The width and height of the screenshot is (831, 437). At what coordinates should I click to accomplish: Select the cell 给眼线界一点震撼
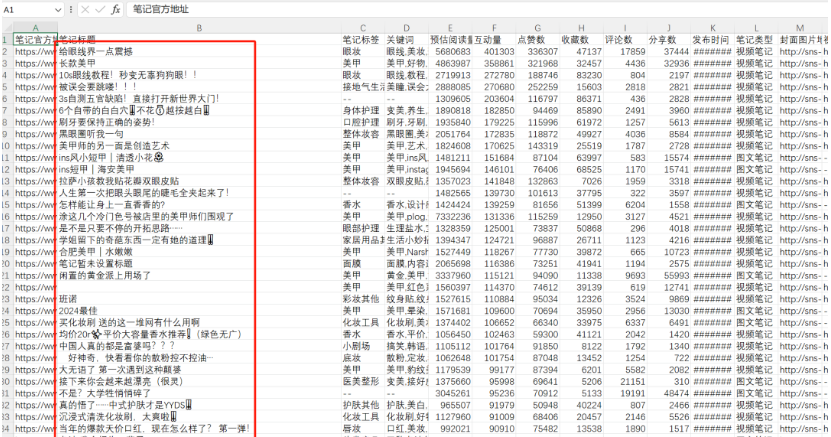coord(199,51)
